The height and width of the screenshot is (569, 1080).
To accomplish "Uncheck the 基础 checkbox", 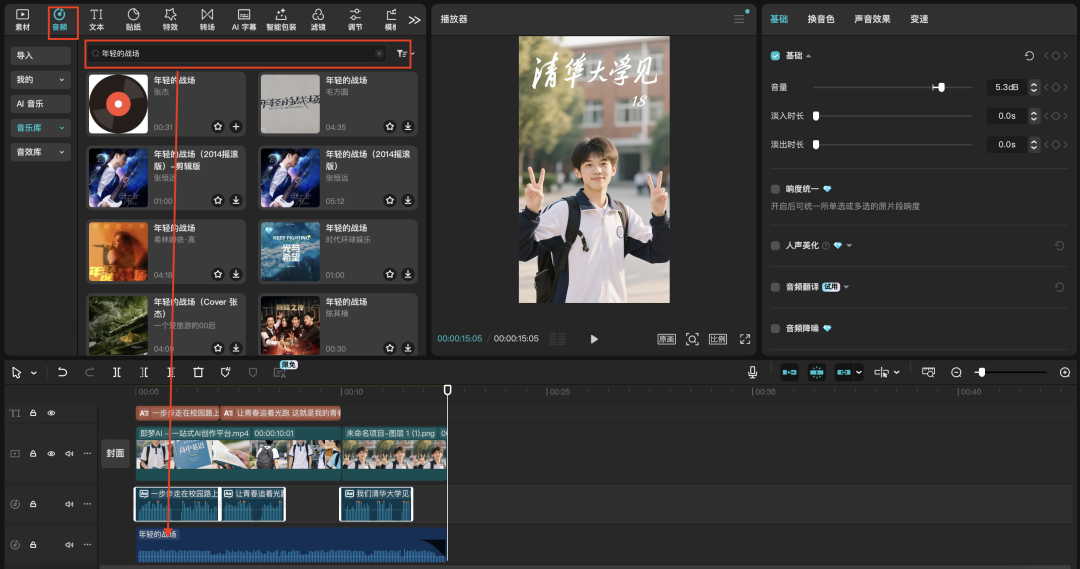I will click(776, 56).
